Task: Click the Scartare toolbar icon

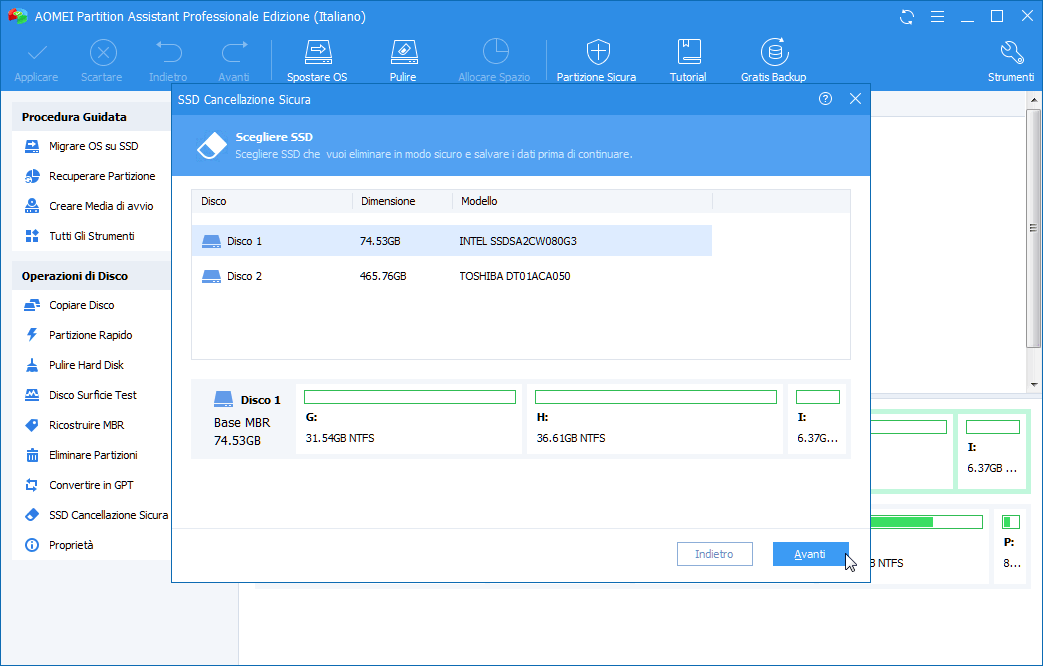Action: point(102,61)
